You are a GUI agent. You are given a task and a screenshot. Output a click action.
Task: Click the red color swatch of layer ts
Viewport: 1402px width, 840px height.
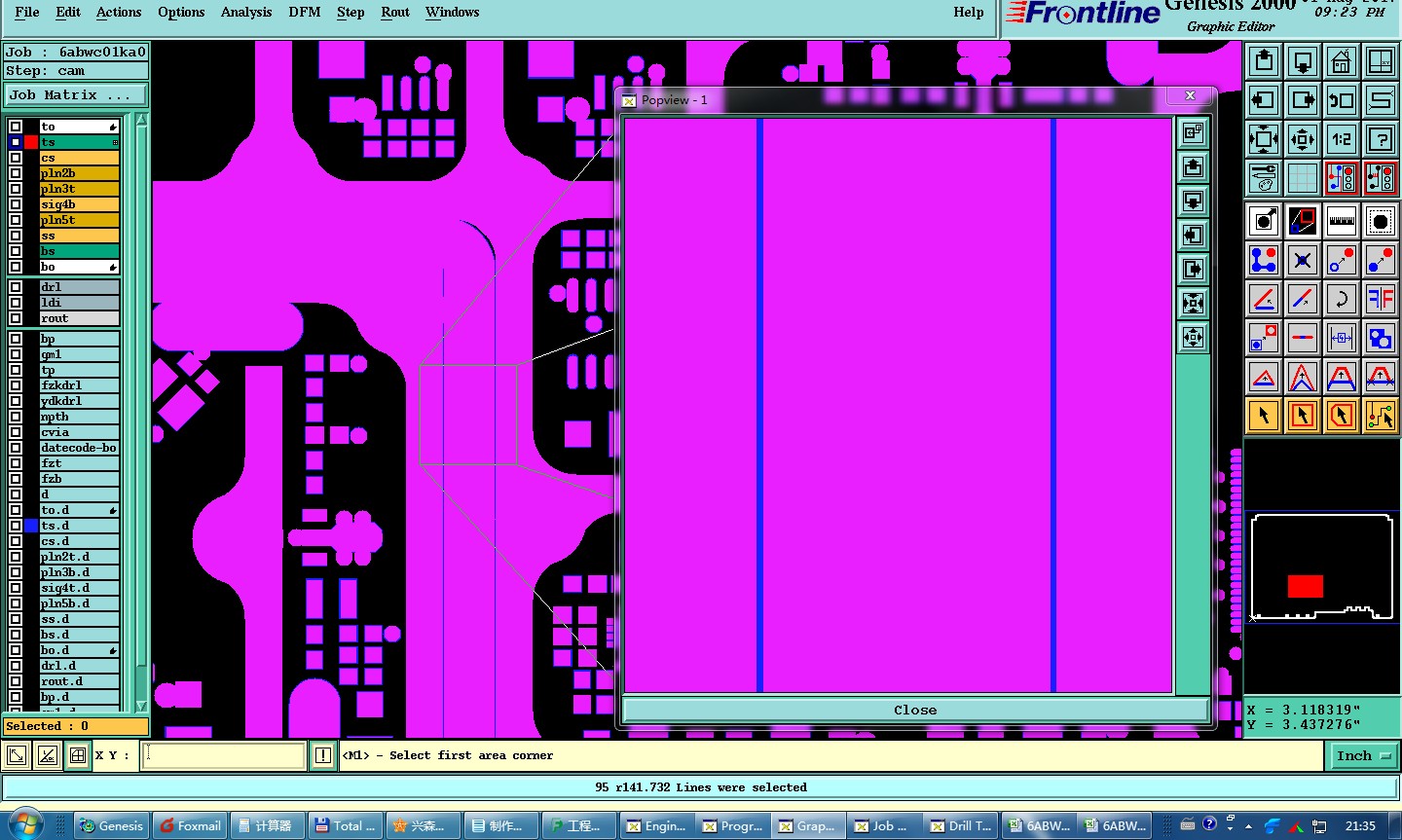click(x=31, y=142)
